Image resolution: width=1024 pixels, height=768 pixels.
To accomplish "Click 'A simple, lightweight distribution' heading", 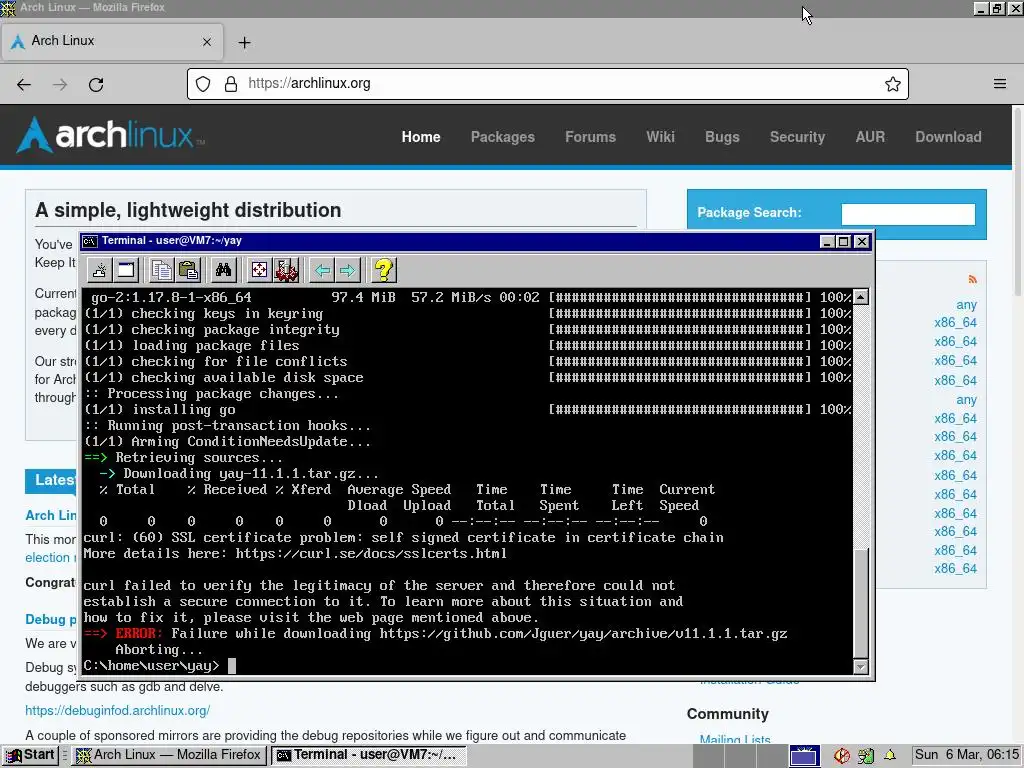I will [188, 210].
